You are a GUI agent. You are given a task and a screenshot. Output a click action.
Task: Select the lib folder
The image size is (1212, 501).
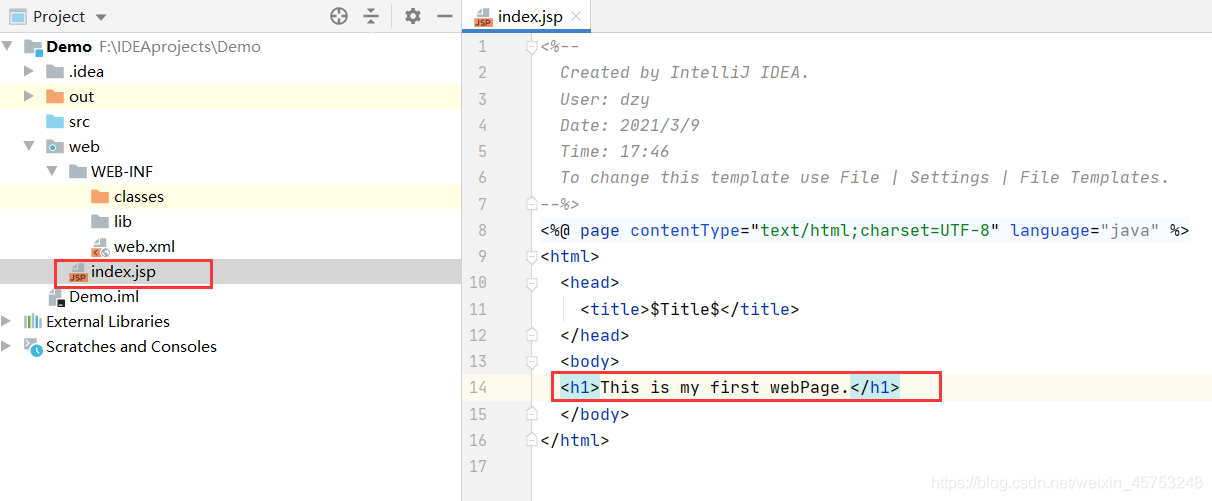pyautogui.click(x=230, y=222)
